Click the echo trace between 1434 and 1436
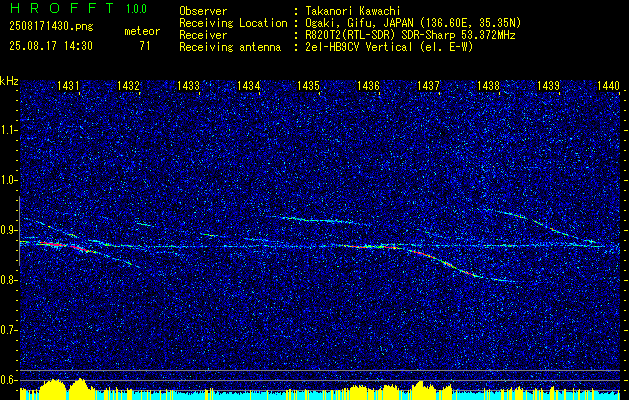The width and height of the screenshot is (629, 400). [317, 219]
